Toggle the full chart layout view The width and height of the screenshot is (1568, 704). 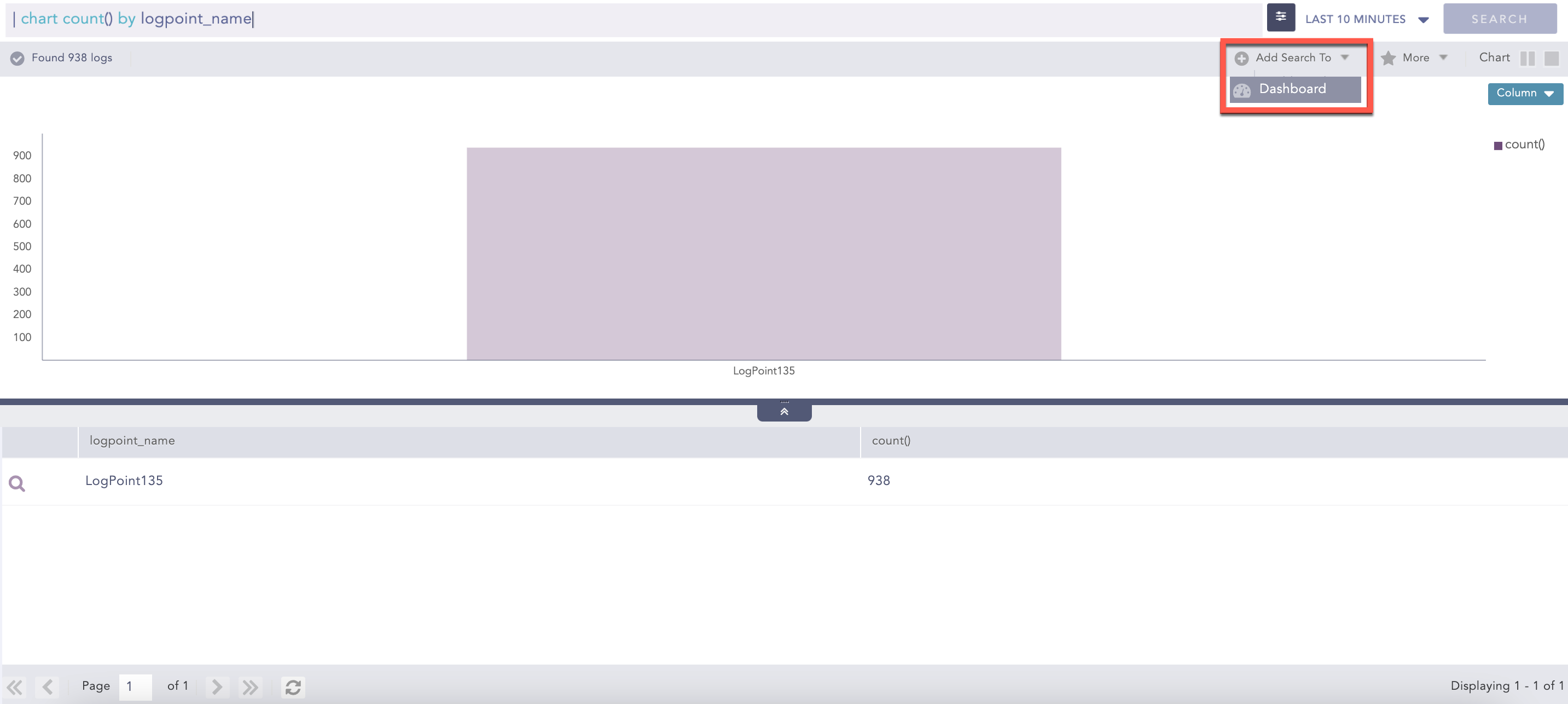[1552, 58]
